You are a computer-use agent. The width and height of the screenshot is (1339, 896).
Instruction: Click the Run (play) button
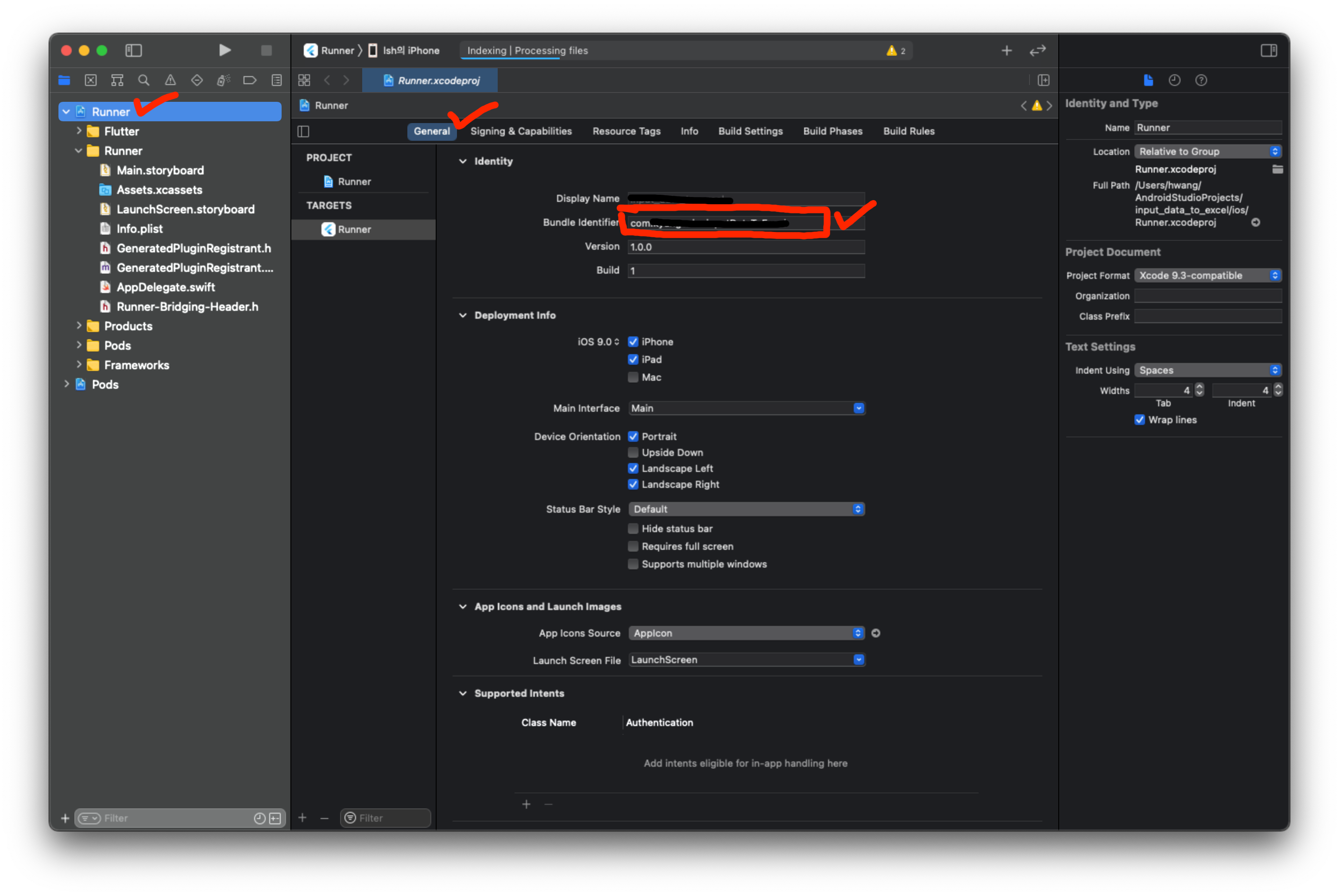click(224, 50)
